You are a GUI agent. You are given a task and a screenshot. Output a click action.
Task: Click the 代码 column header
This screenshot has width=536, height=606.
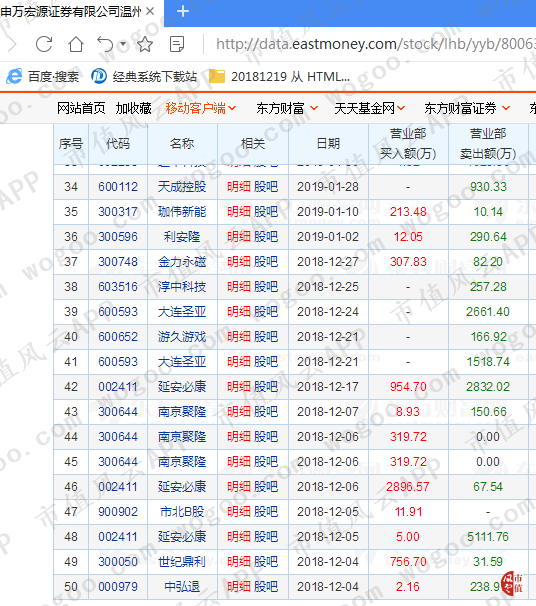pyautogui.click(x=118, y=144)
